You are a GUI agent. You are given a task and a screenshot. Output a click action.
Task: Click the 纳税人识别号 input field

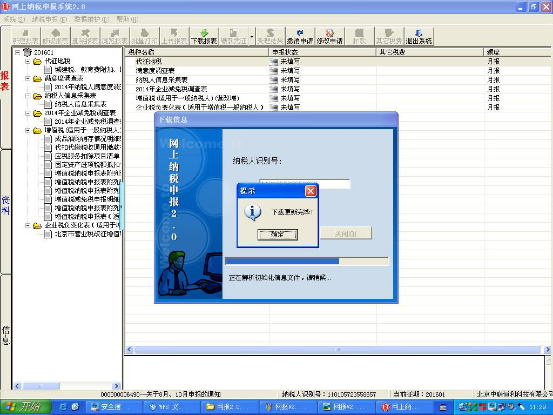point(305,183)
